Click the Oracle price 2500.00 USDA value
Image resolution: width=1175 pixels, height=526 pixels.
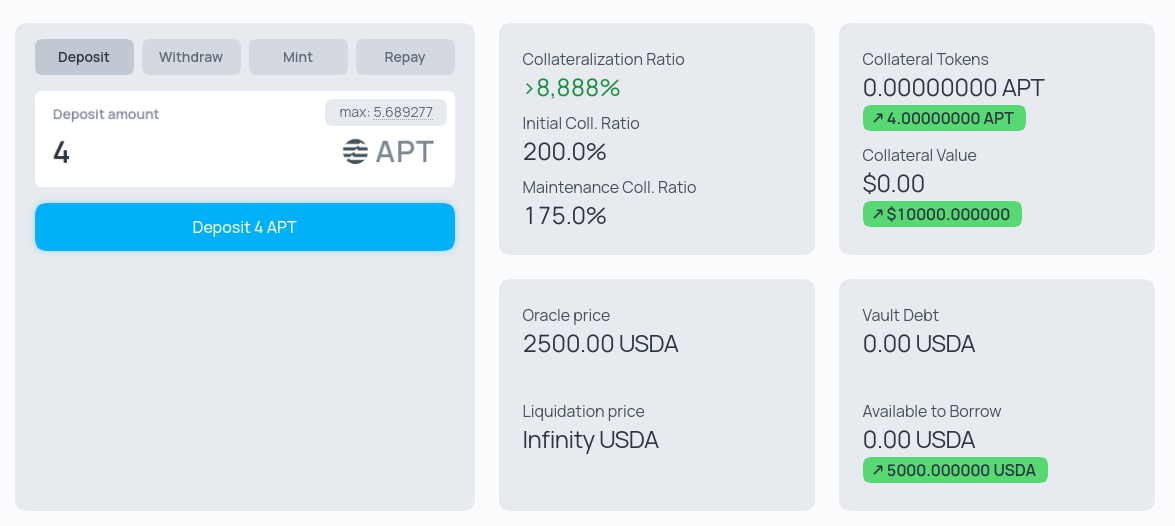(x=600, y=344)
